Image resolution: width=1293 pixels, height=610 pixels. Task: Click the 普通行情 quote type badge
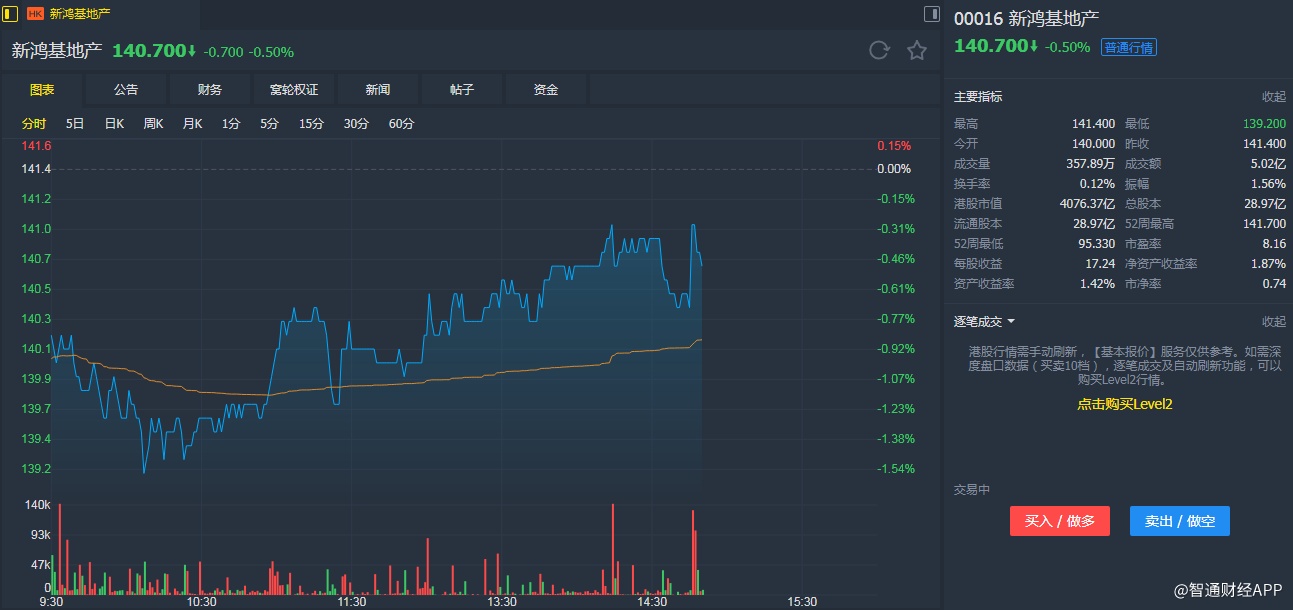pyautogui.click(x=1128, y=47)
